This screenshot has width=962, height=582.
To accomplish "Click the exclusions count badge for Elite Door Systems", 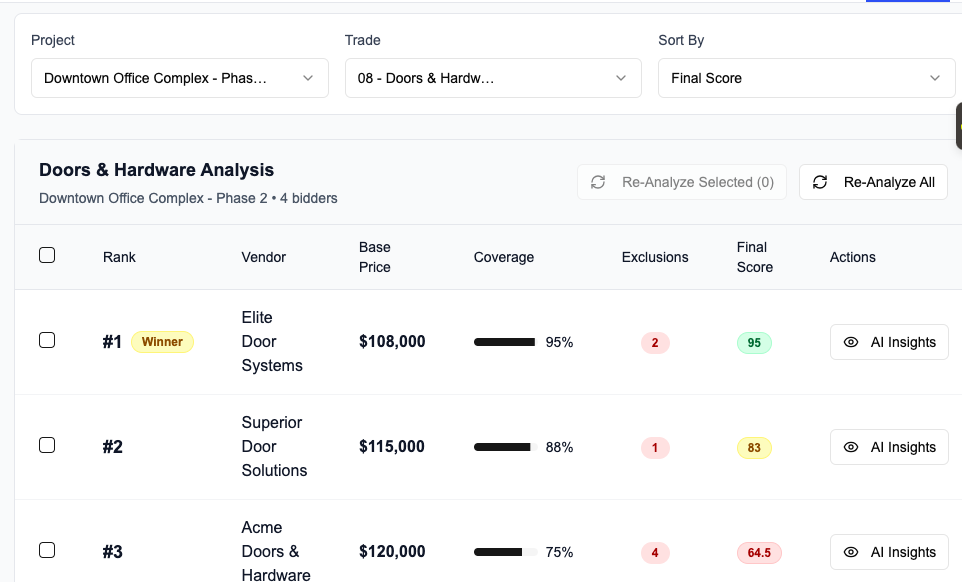I will coord(655,343).
